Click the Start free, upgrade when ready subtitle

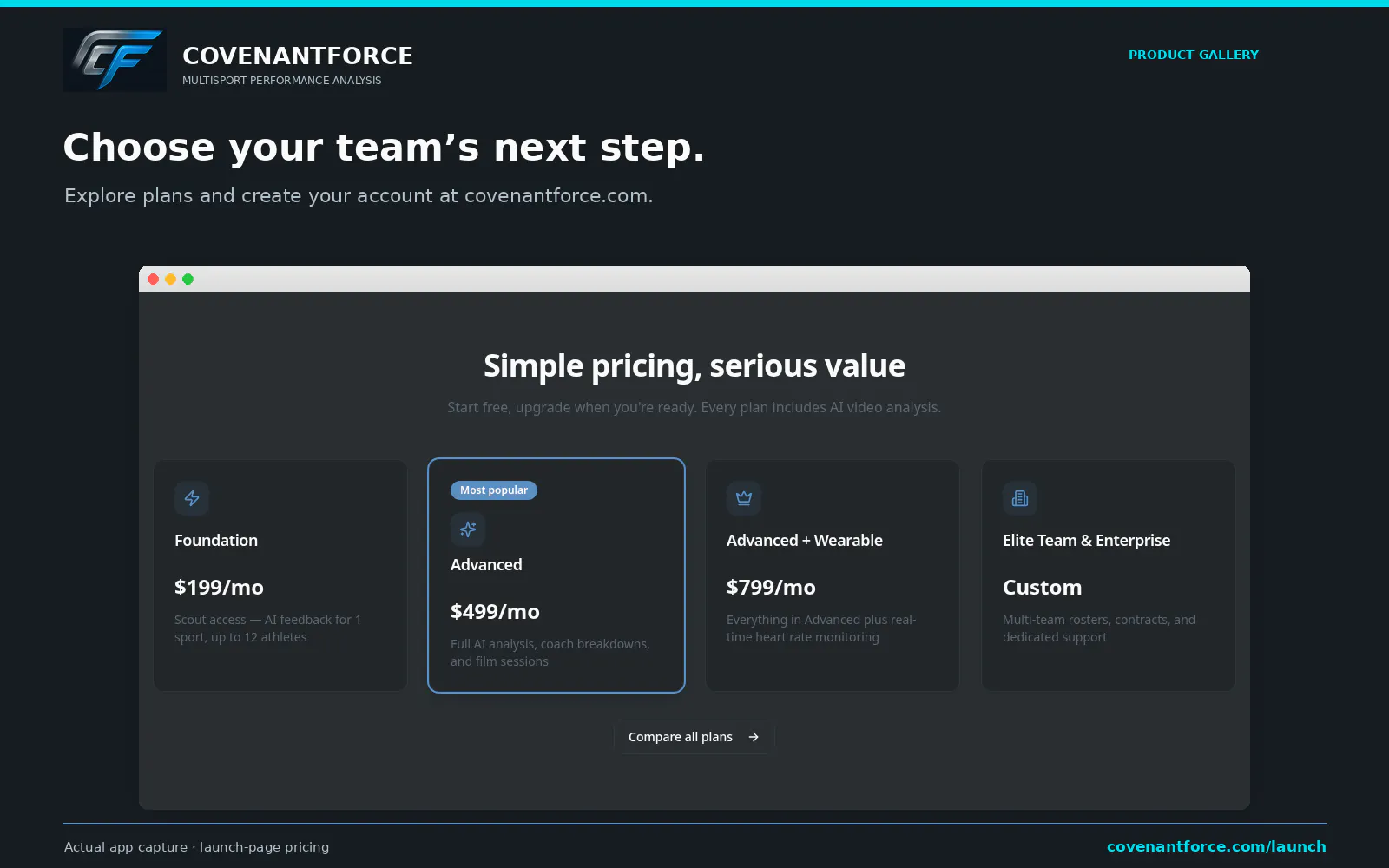tap(694, 407)
